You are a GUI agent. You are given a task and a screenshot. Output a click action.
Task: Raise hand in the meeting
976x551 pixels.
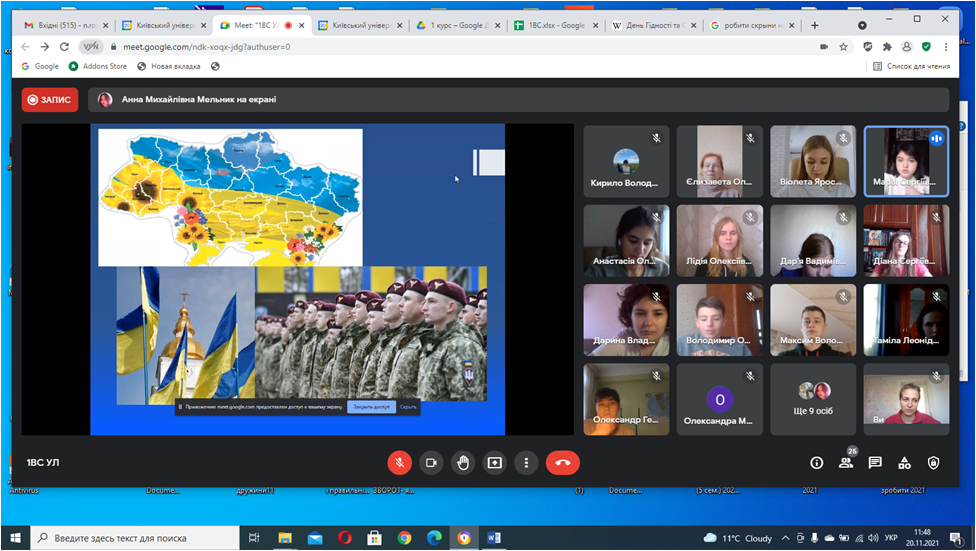[x=463, y=463]
